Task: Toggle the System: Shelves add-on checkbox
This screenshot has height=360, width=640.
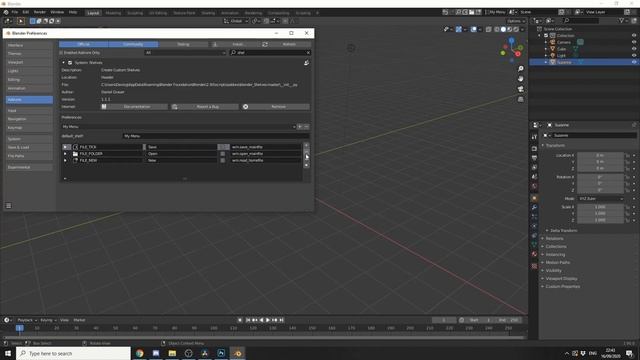Action: coord(70,63)
